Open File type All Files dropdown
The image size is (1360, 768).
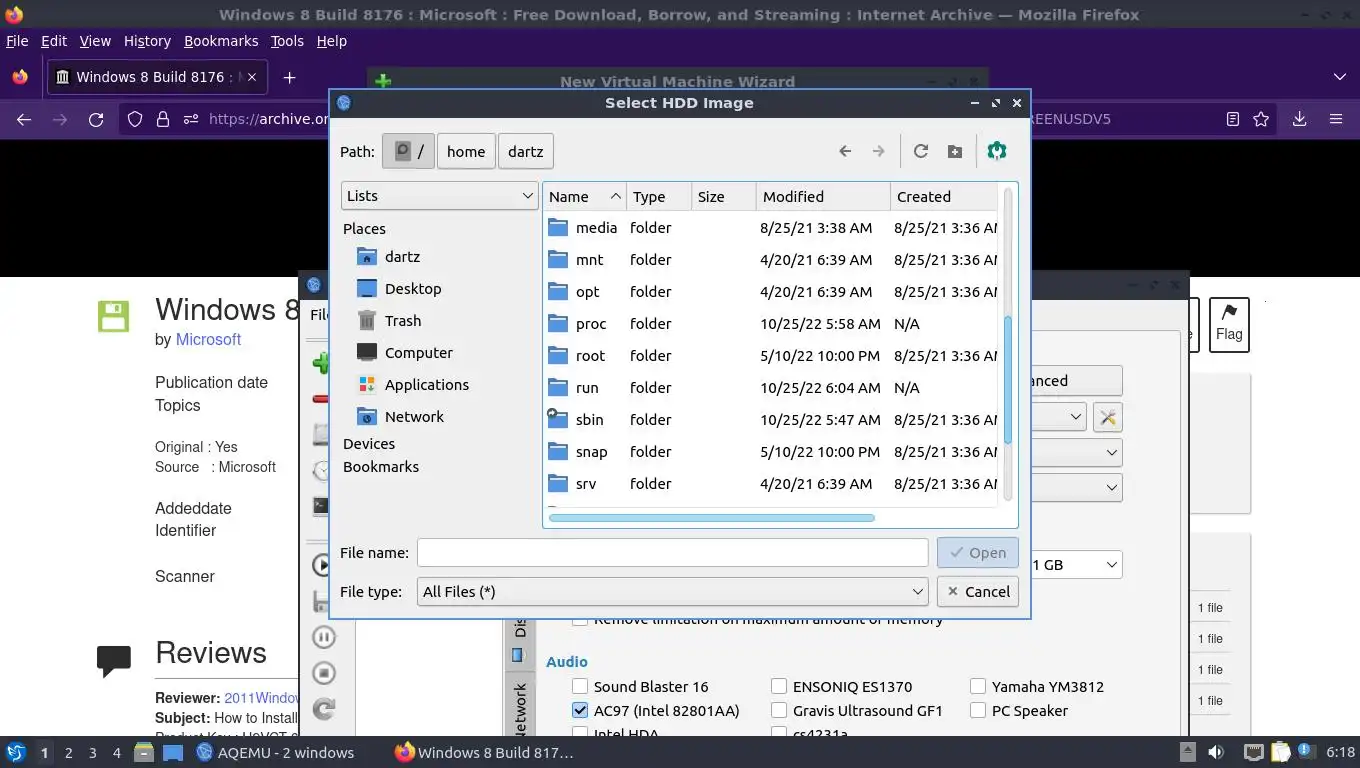(x=674, y=592)
